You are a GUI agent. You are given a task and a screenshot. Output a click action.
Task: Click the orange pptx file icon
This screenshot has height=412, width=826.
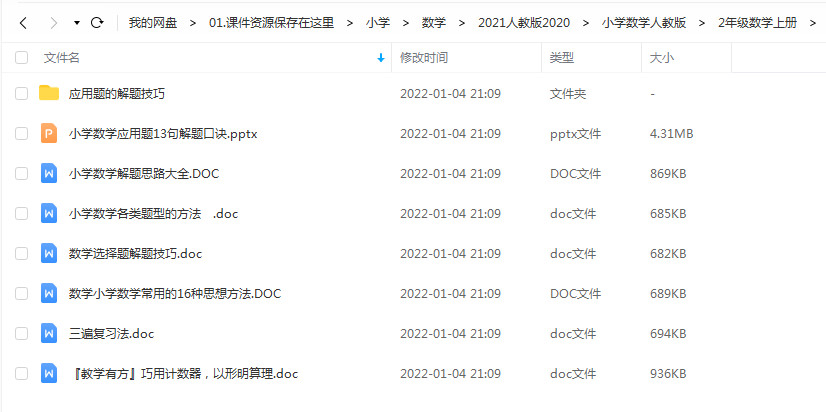(x=49, y=134)
